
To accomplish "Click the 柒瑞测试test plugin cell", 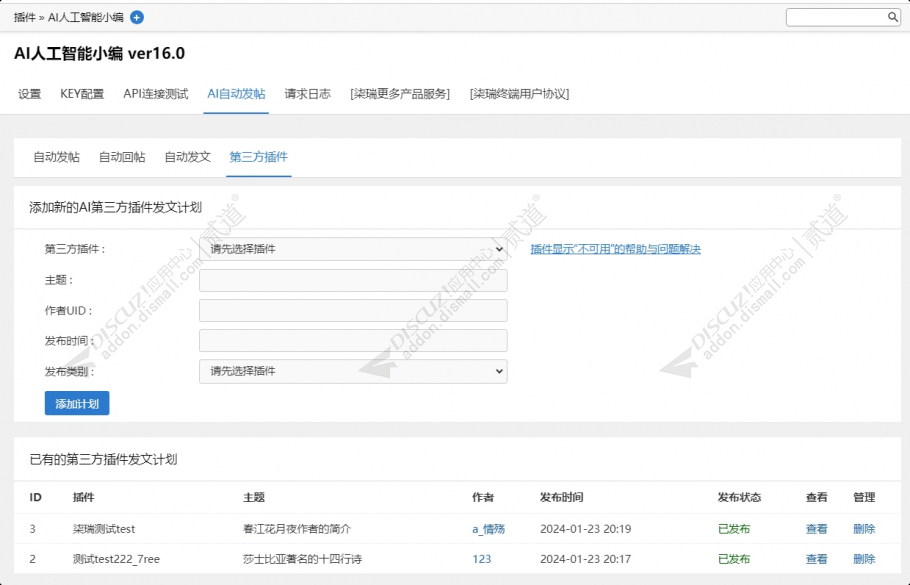I will [x=104, y=529].
